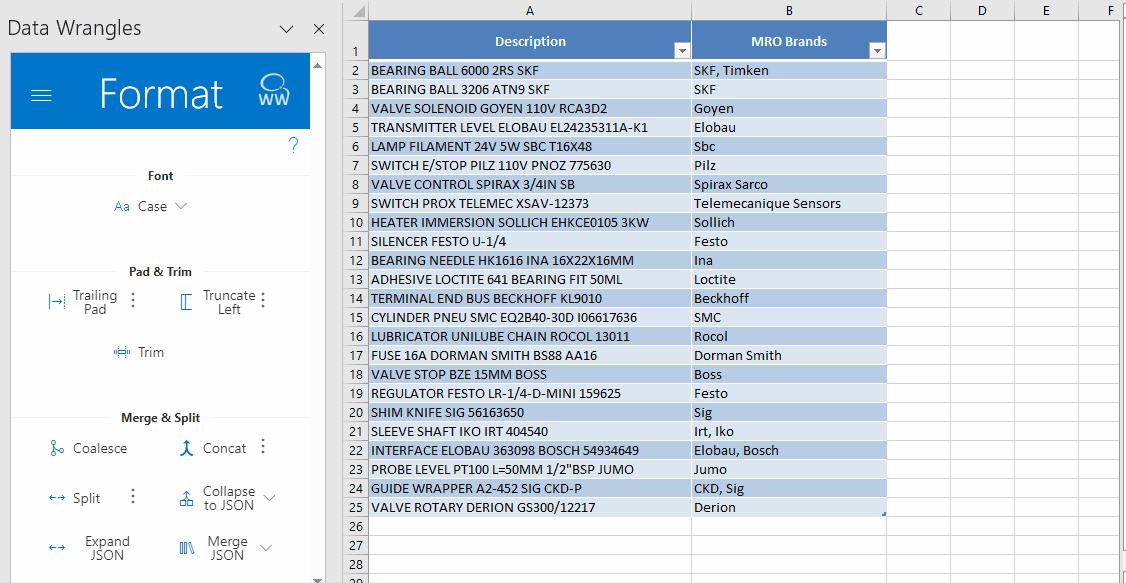This screenshot has width=1126, height=583.
Task: Select the Dorman Smith brand cell
Action: point(789,355)
